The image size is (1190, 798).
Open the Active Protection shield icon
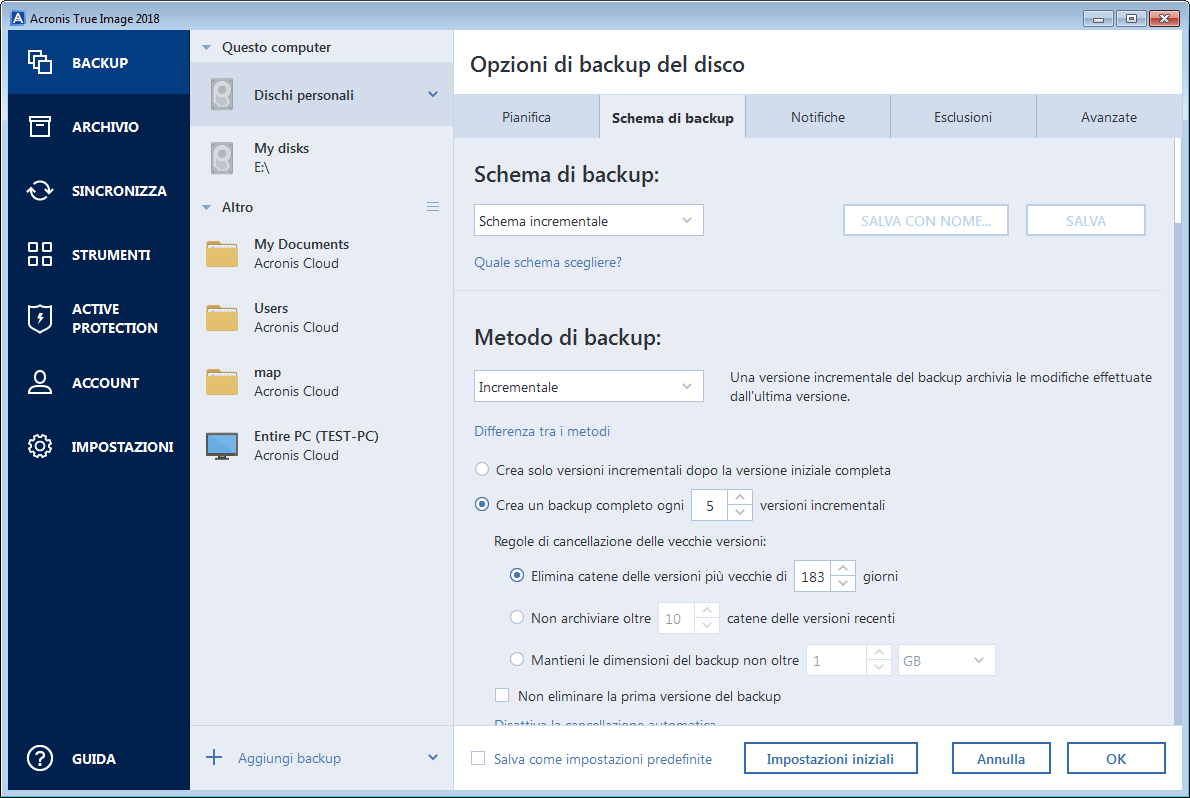(x=39, y=319)
